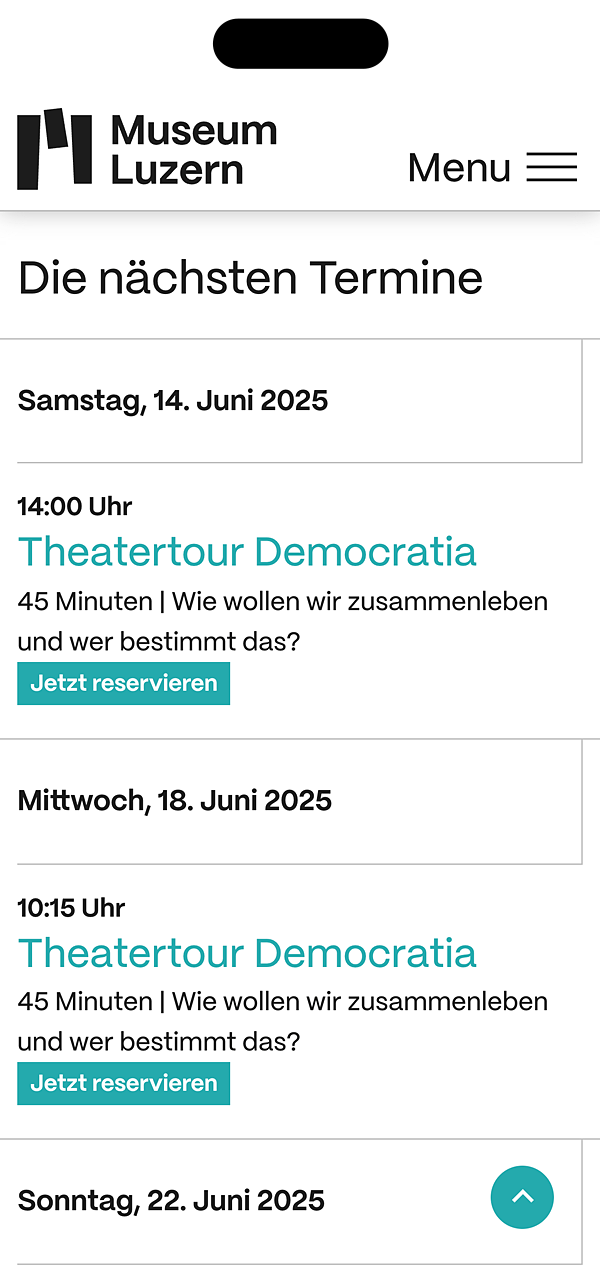Screen dimensions: 600x1275
Task: Click the Museum Luzern wordmark text
Action: click(193, 149)
